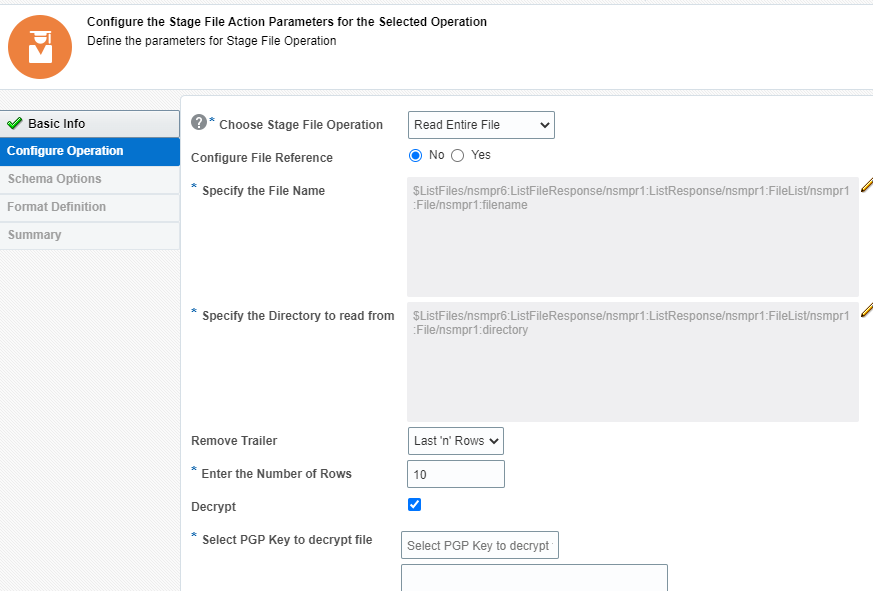Open the Select PGP Key to decrypt combo box
The width and height of the screenshot is (873, 591).
coord(479,545)
